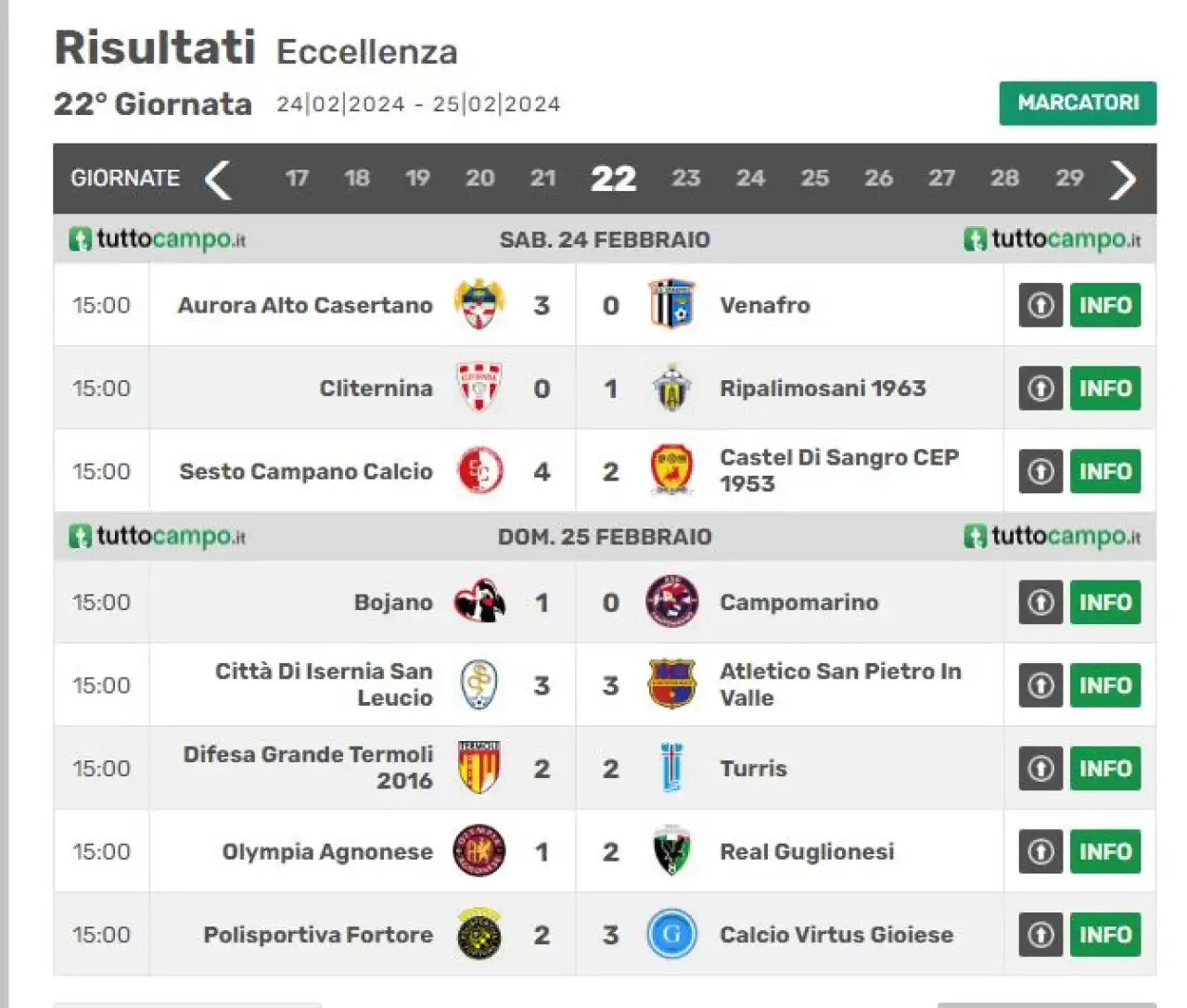1187x1008 pixels.
Task: Select the upload icon for Bojano match
Action: pos(1040,603)
